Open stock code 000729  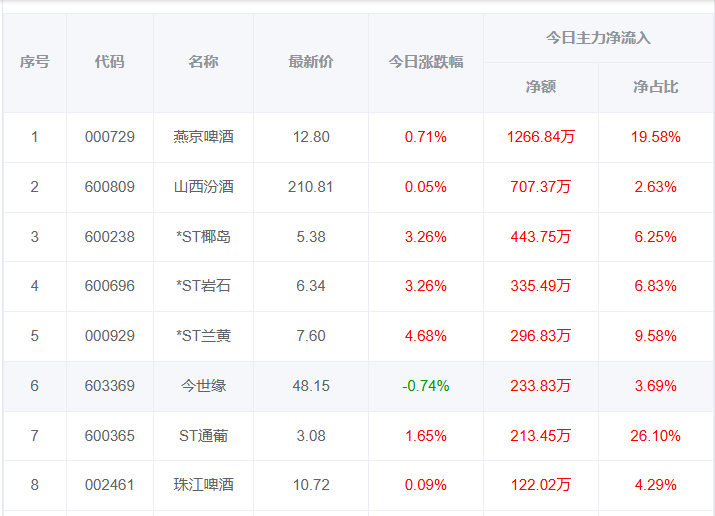(x=110, y=137)
